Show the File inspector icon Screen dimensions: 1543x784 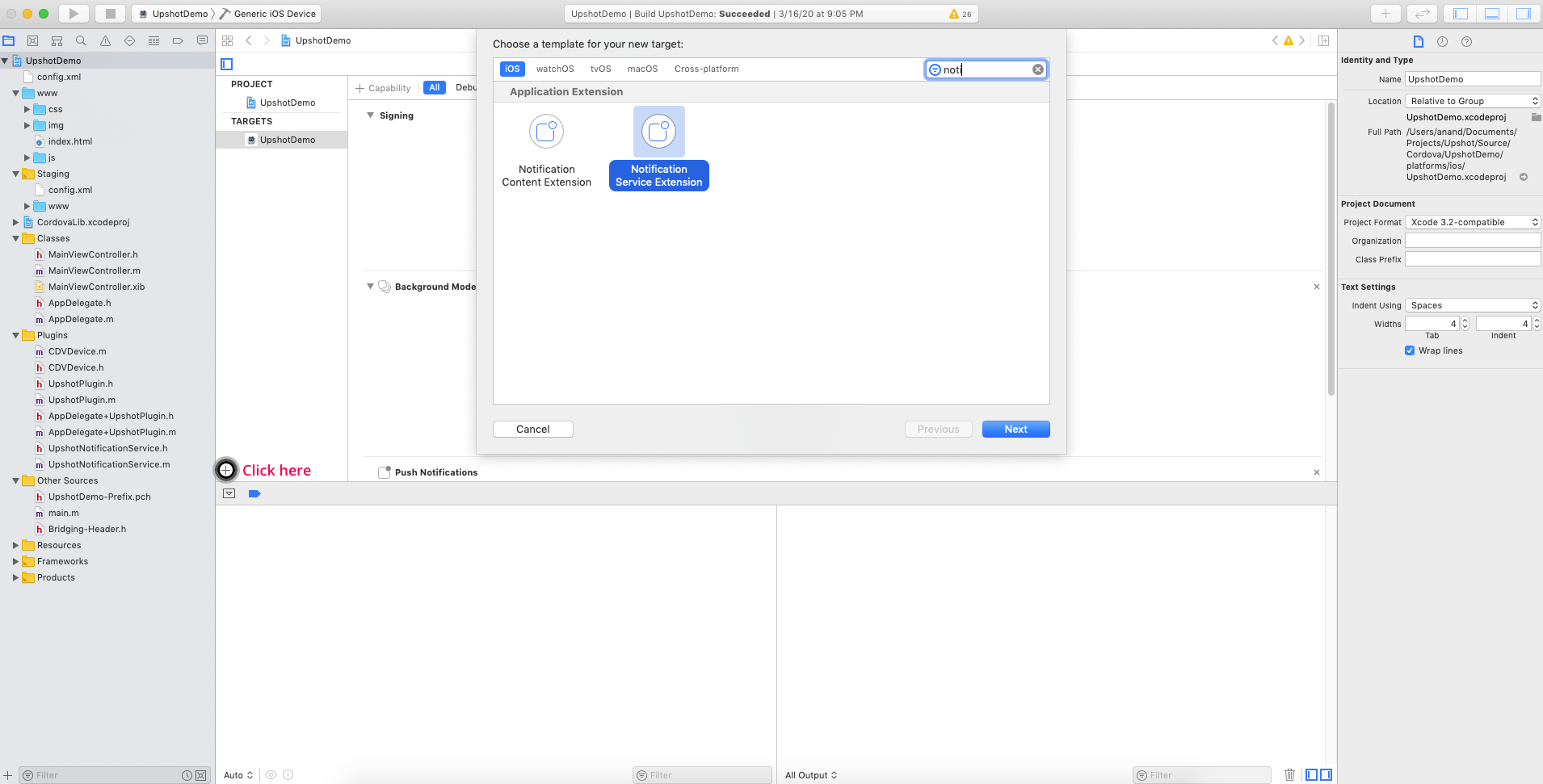(x=1418, y=41)
